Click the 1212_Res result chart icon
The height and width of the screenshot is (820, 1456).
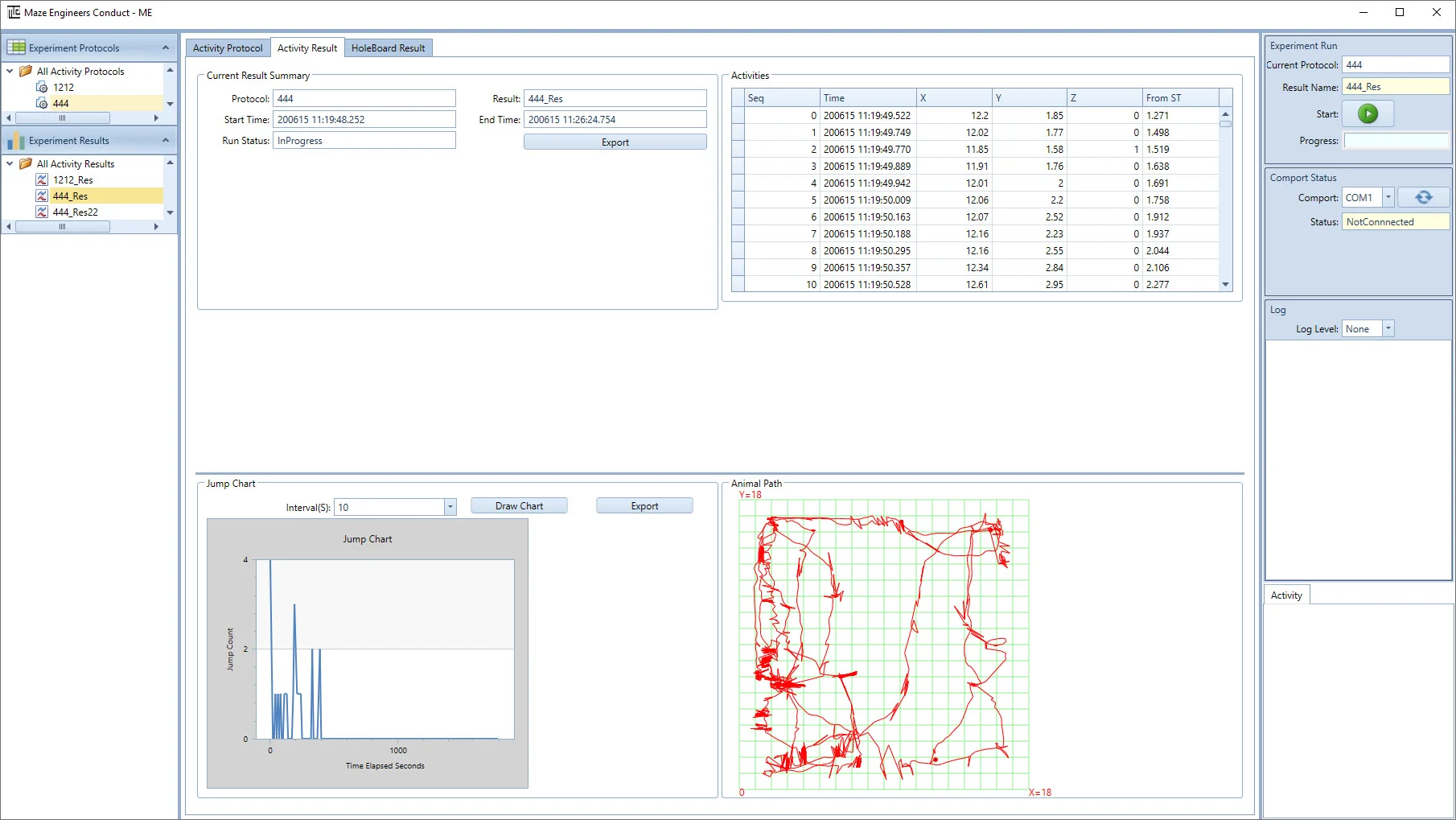[42, 180]
